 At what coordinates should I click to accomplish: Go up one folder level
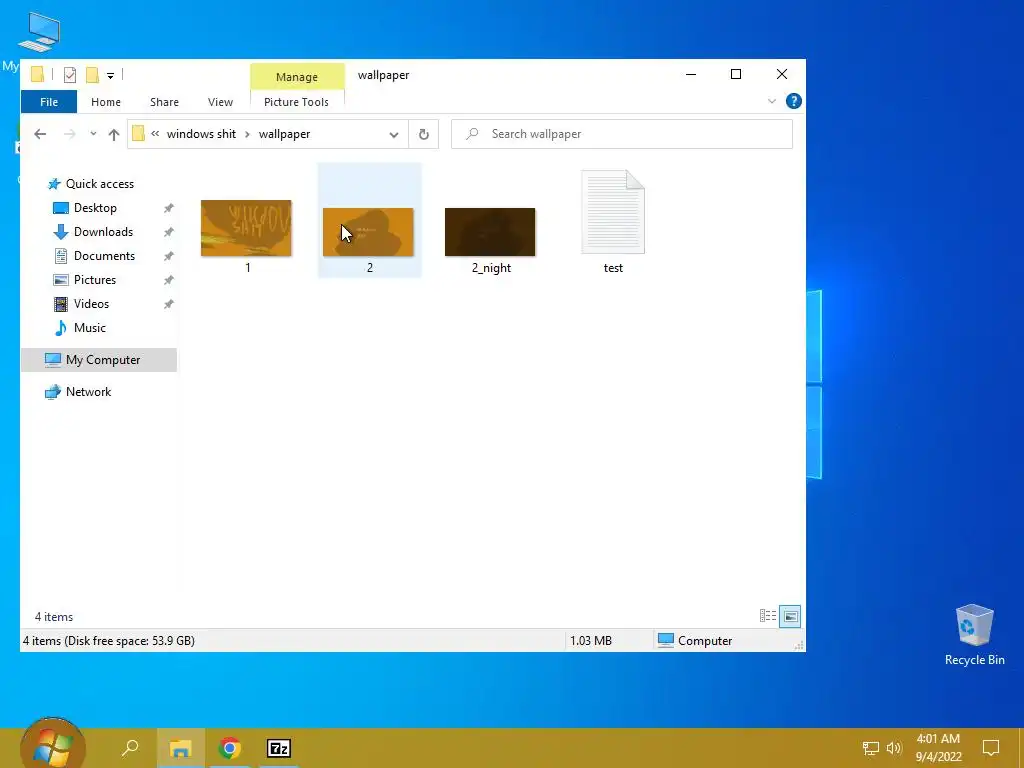114,134
